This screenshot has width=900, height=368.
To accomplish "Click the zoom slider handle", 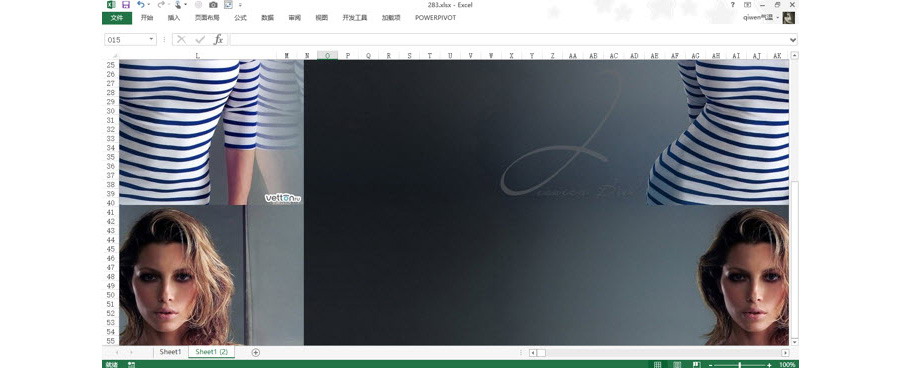I will (x=739, y=365).
